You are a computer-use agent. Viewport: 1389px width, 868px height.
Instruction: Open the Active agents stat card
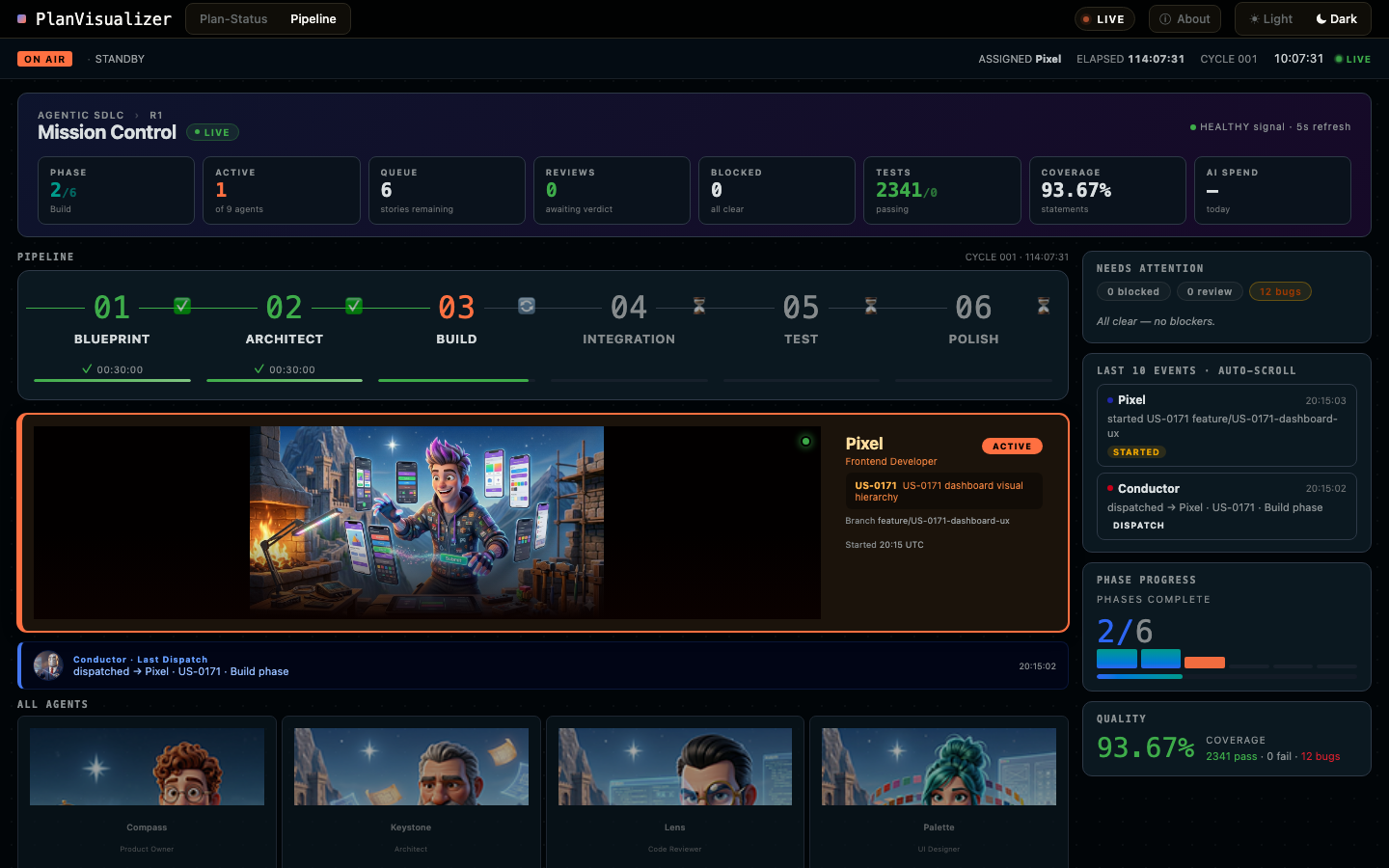[282, 190]
